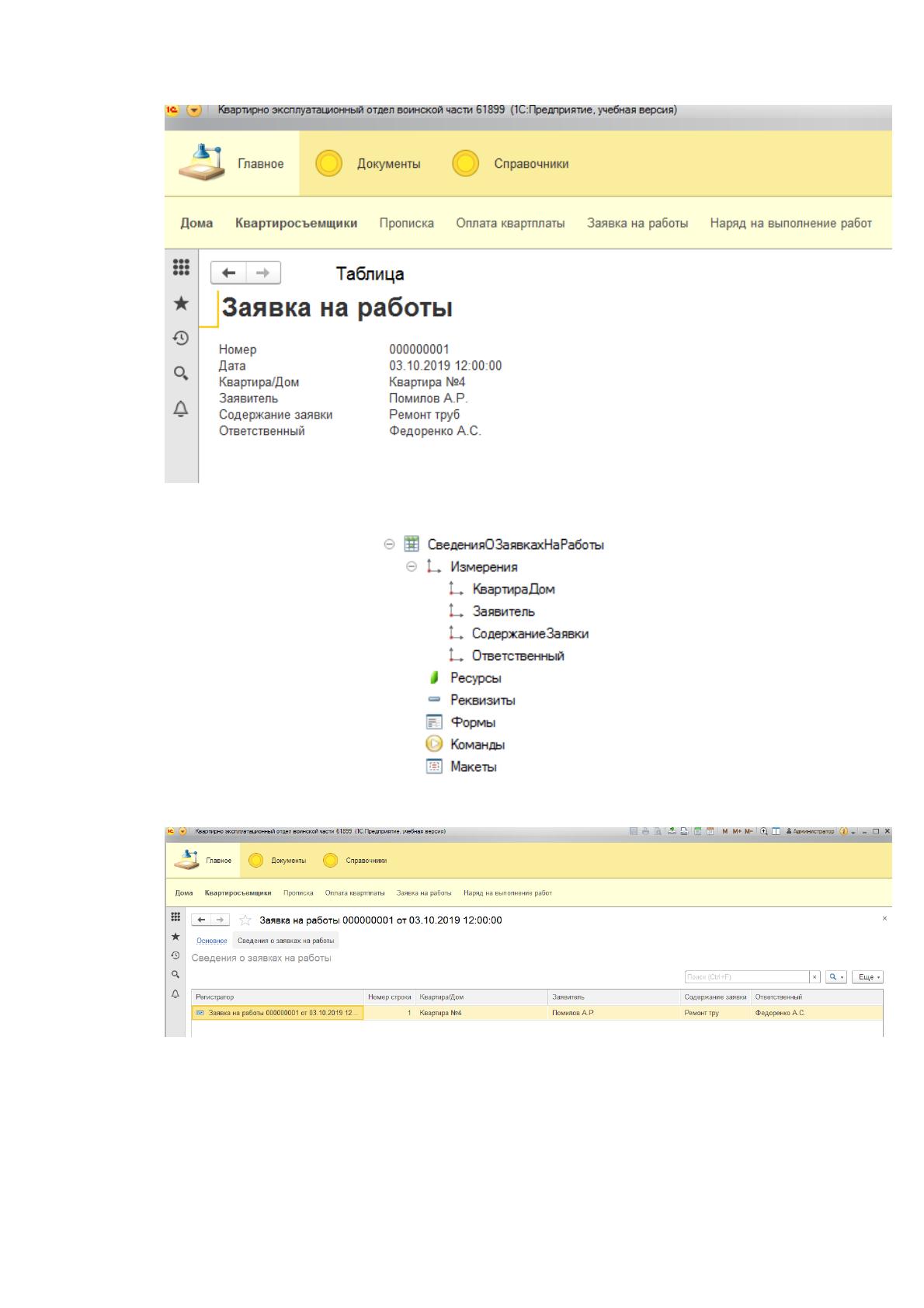Viewport: 924px width, 1308px height.
Task: Open the Документы section in top window
Action: pos(368,164)
